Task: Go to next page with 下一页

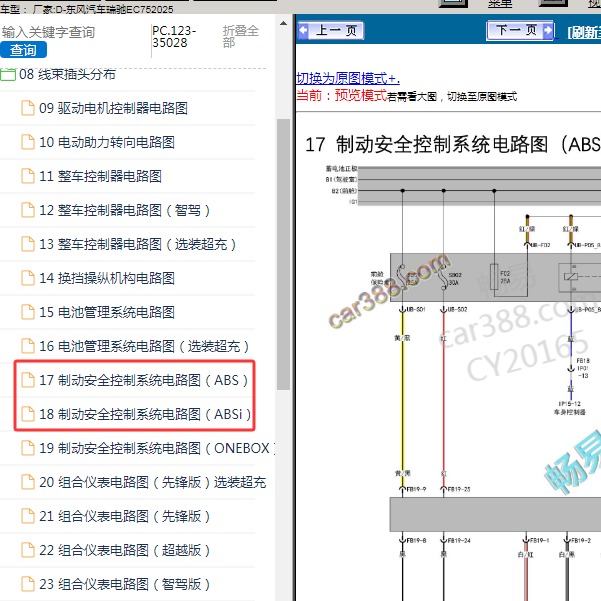Action: point(520,30)
